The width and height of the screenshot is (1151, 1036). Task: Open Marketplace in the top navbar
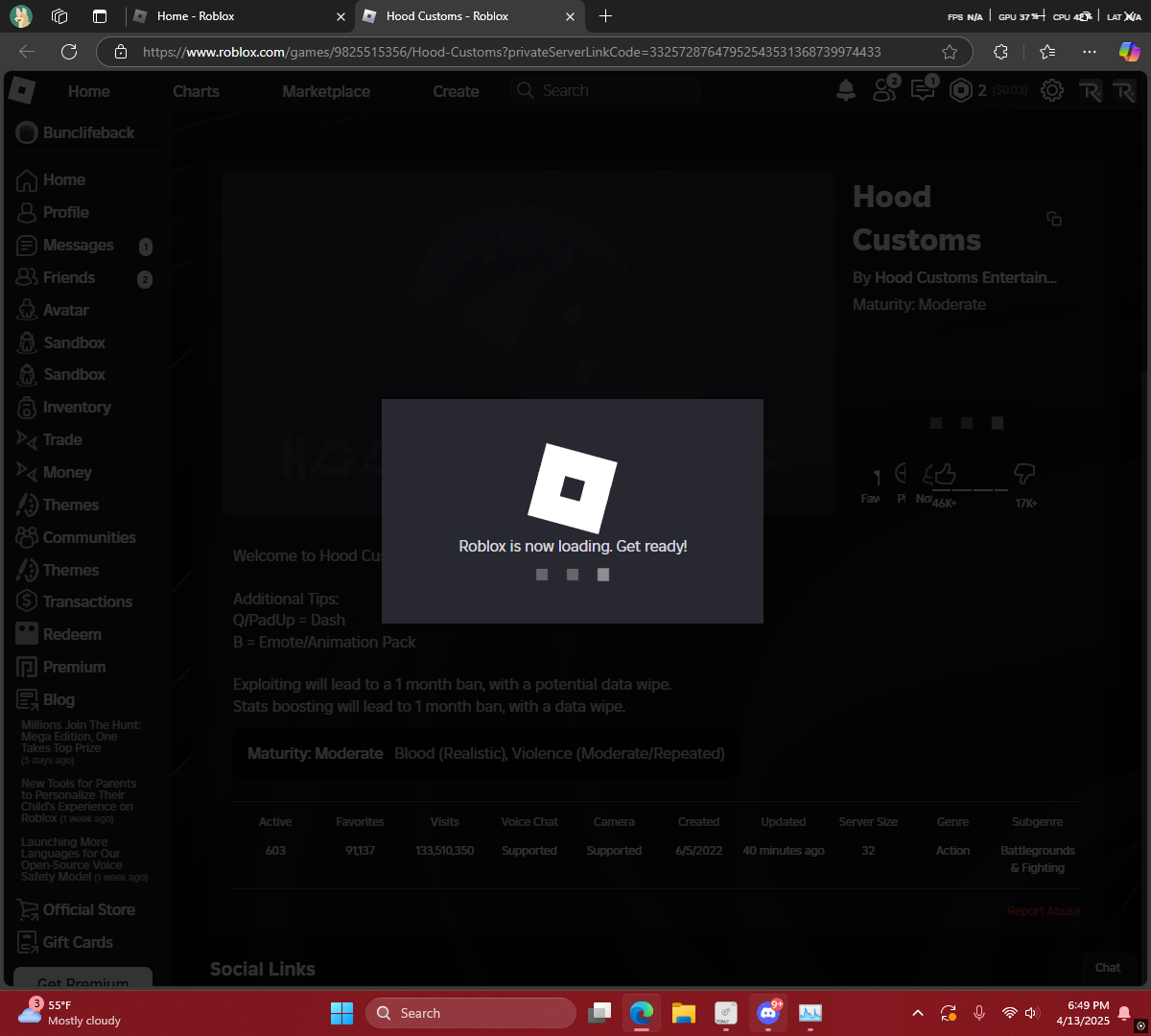[x=326, y=91]
